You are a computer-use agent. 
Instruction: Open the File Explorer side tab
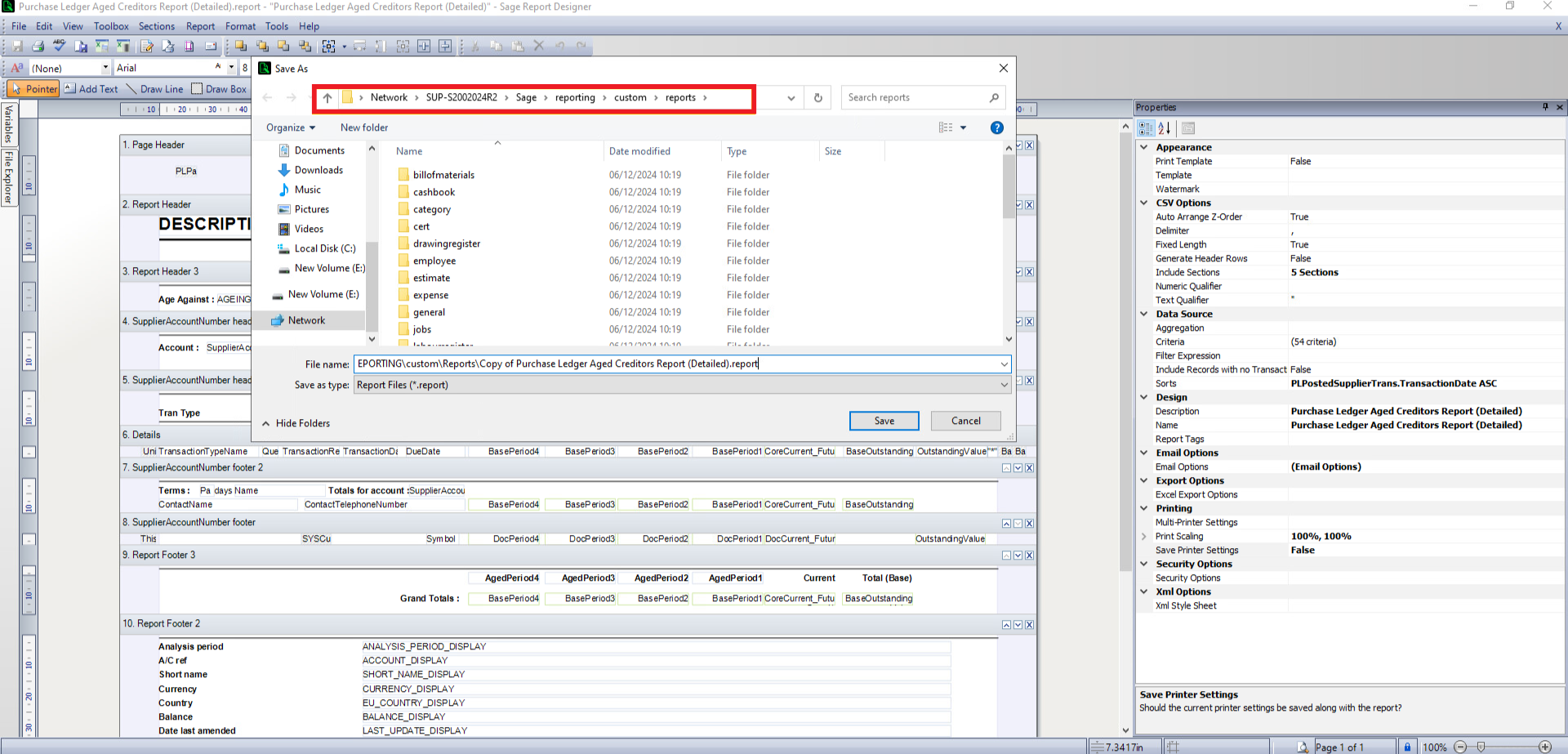coord(9,176)
